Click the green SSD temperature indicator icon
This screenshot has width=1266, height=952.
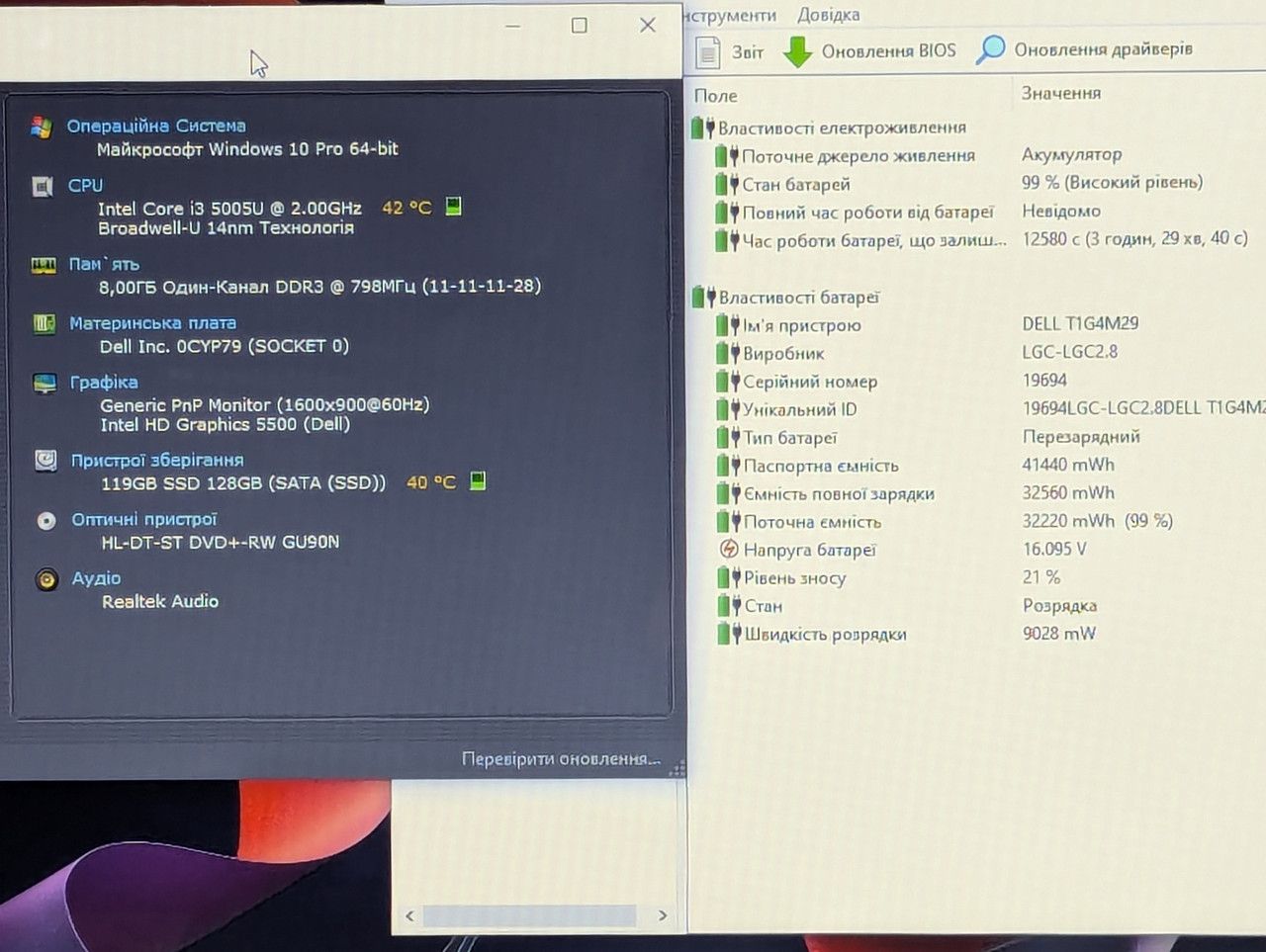point(478,481)
